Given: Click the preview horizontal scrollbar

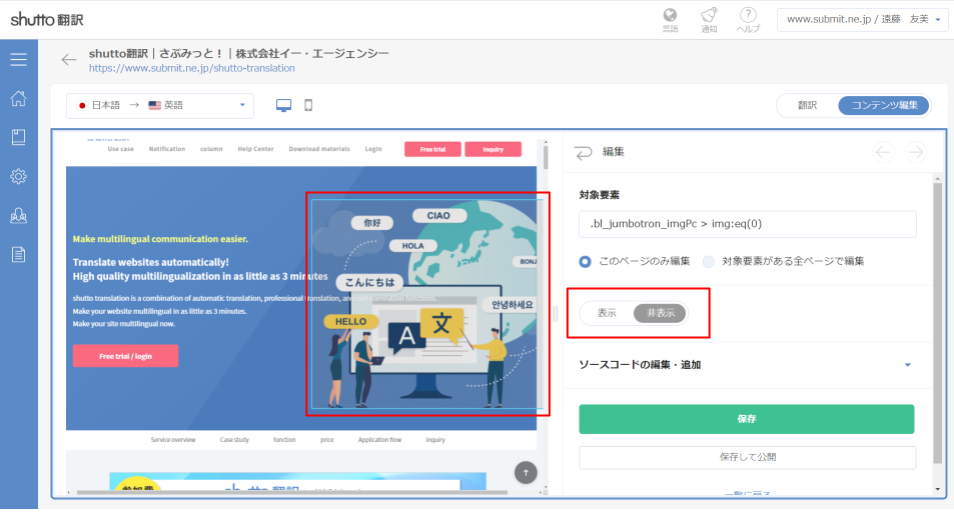Looking at the screenshot, I should pyautogui.click(x=292, y=492).
